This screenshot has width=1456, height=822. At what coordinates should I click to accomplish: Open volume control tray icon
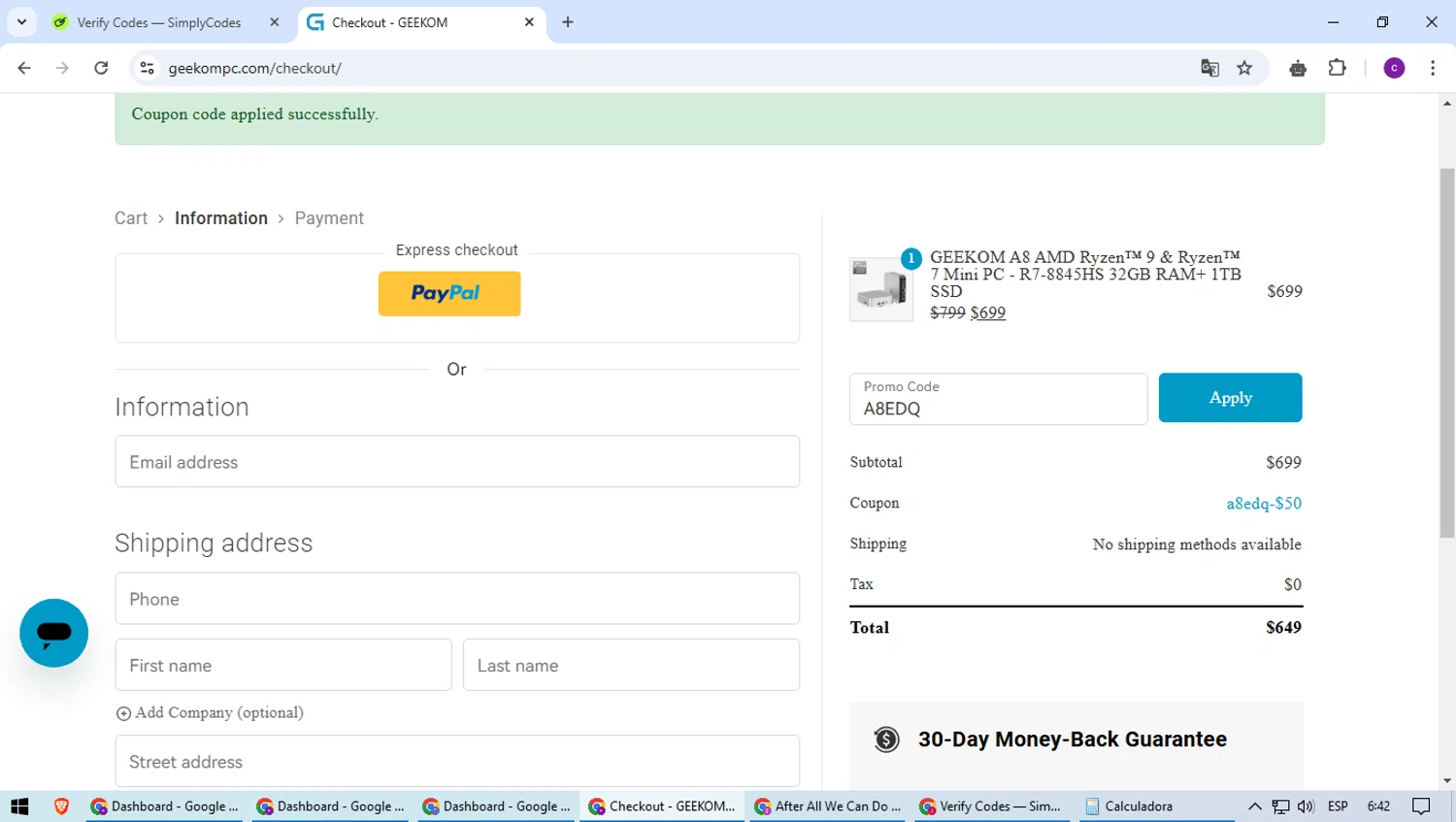1306,806
